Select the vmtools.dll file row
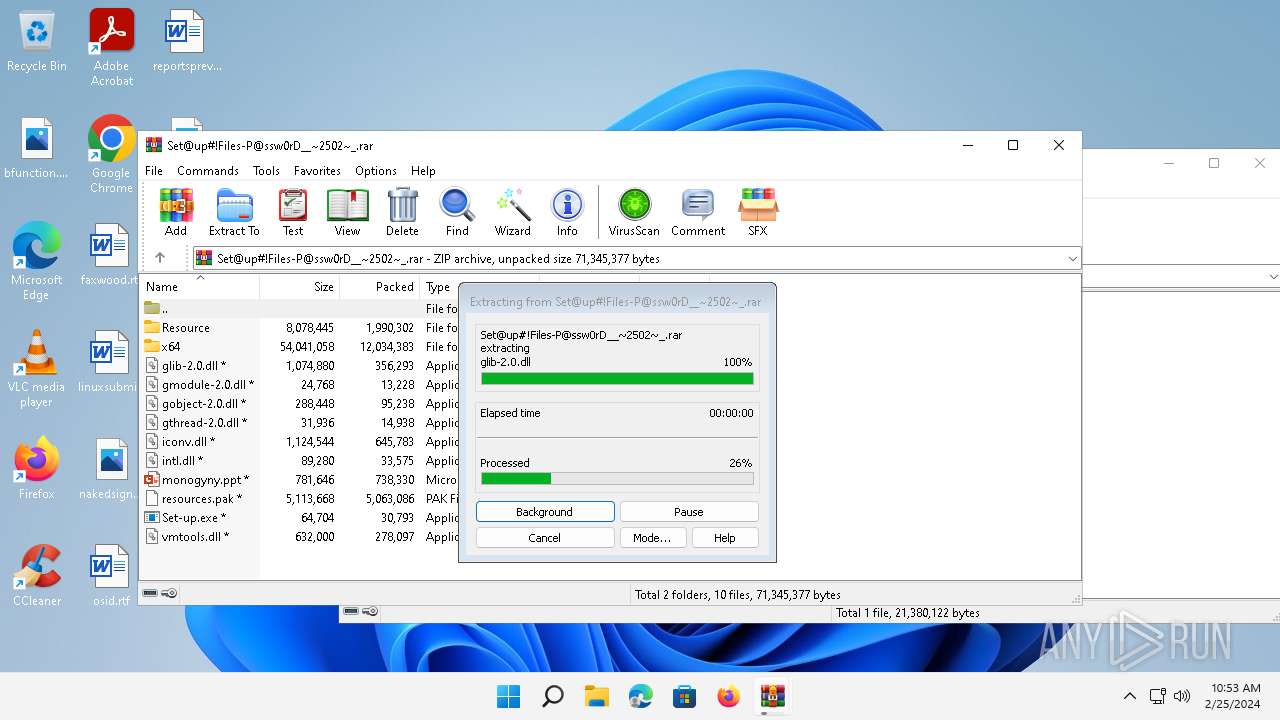 pyautogui.click(x=299, y=536)
